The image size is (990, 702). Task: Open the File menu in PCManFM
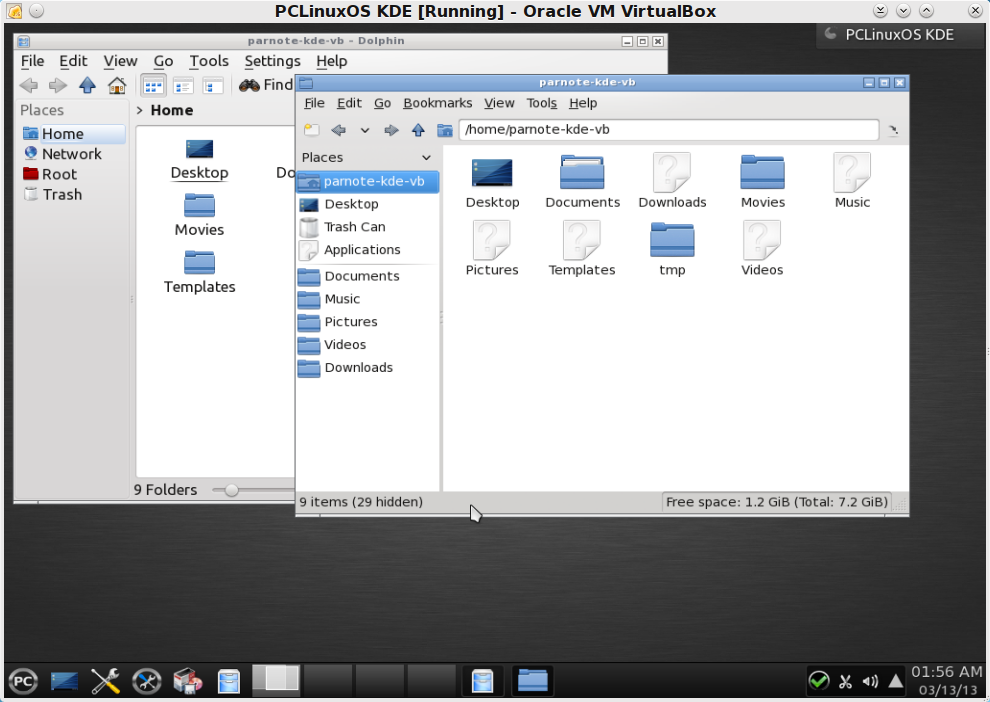[x=314, y=103]
